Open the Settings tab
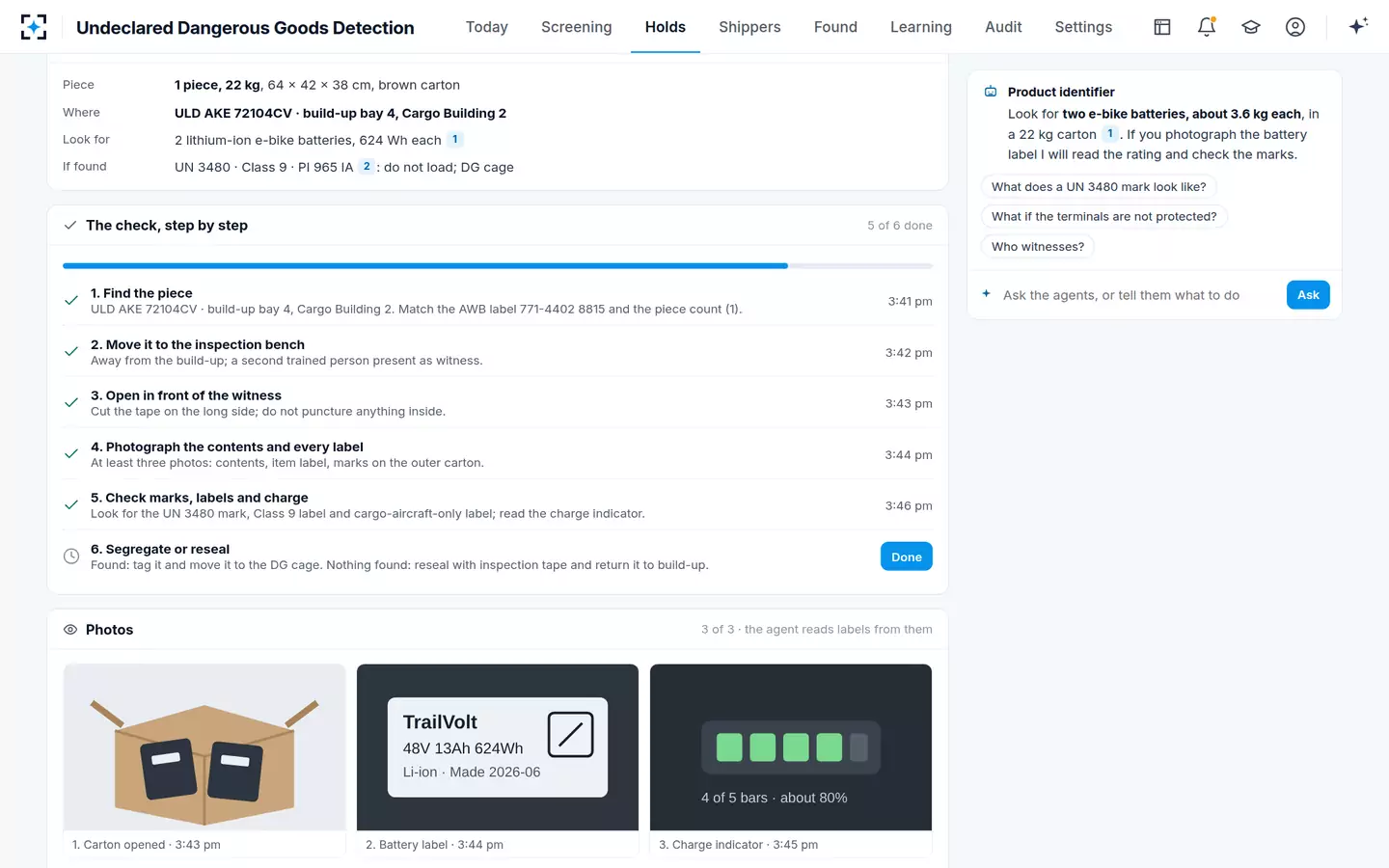The height and width of the screenshot is (868, 1389). [1083, 27]
